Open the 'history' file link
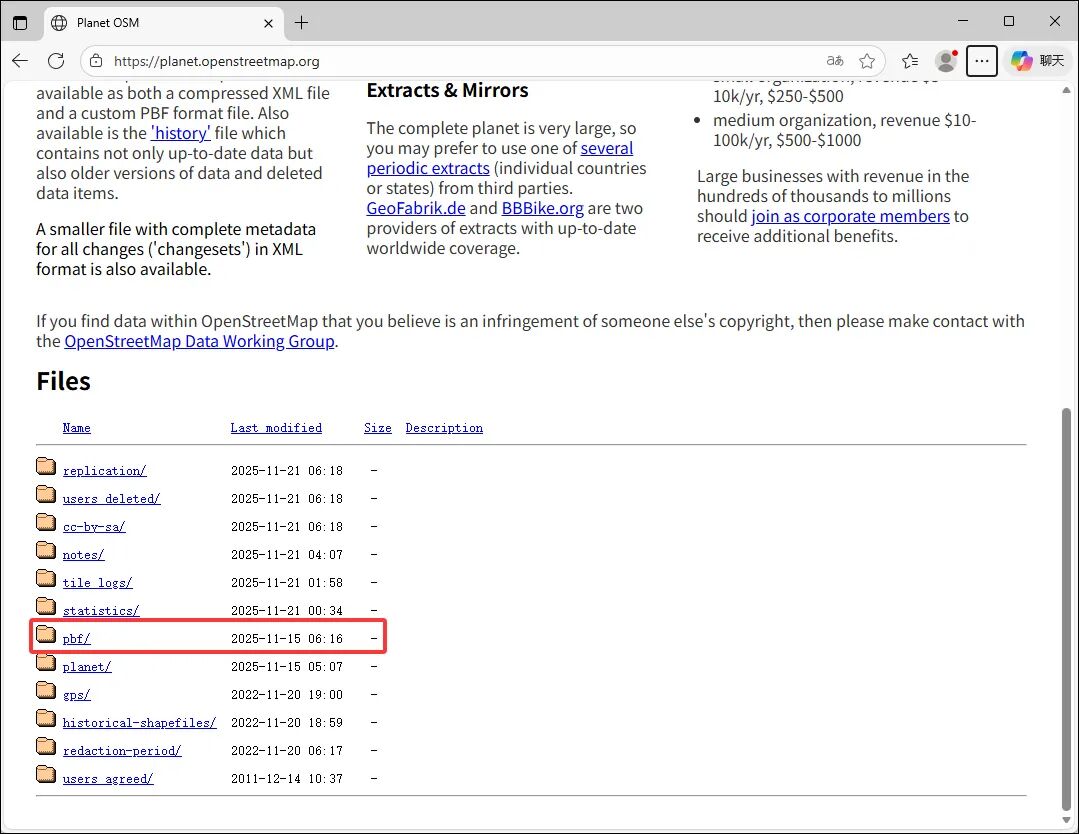This screenshot has height=834, width=1079. click(x=181, y=133)
